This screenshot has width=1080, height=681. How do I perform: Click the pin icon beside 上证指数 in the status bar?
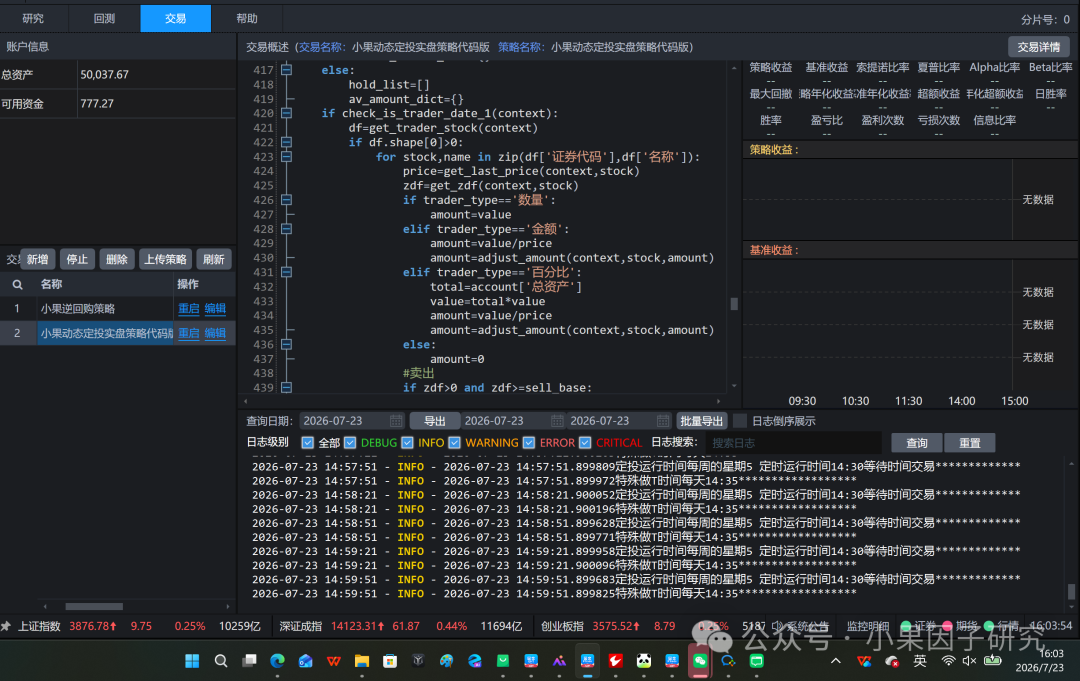tap(6, 626)
